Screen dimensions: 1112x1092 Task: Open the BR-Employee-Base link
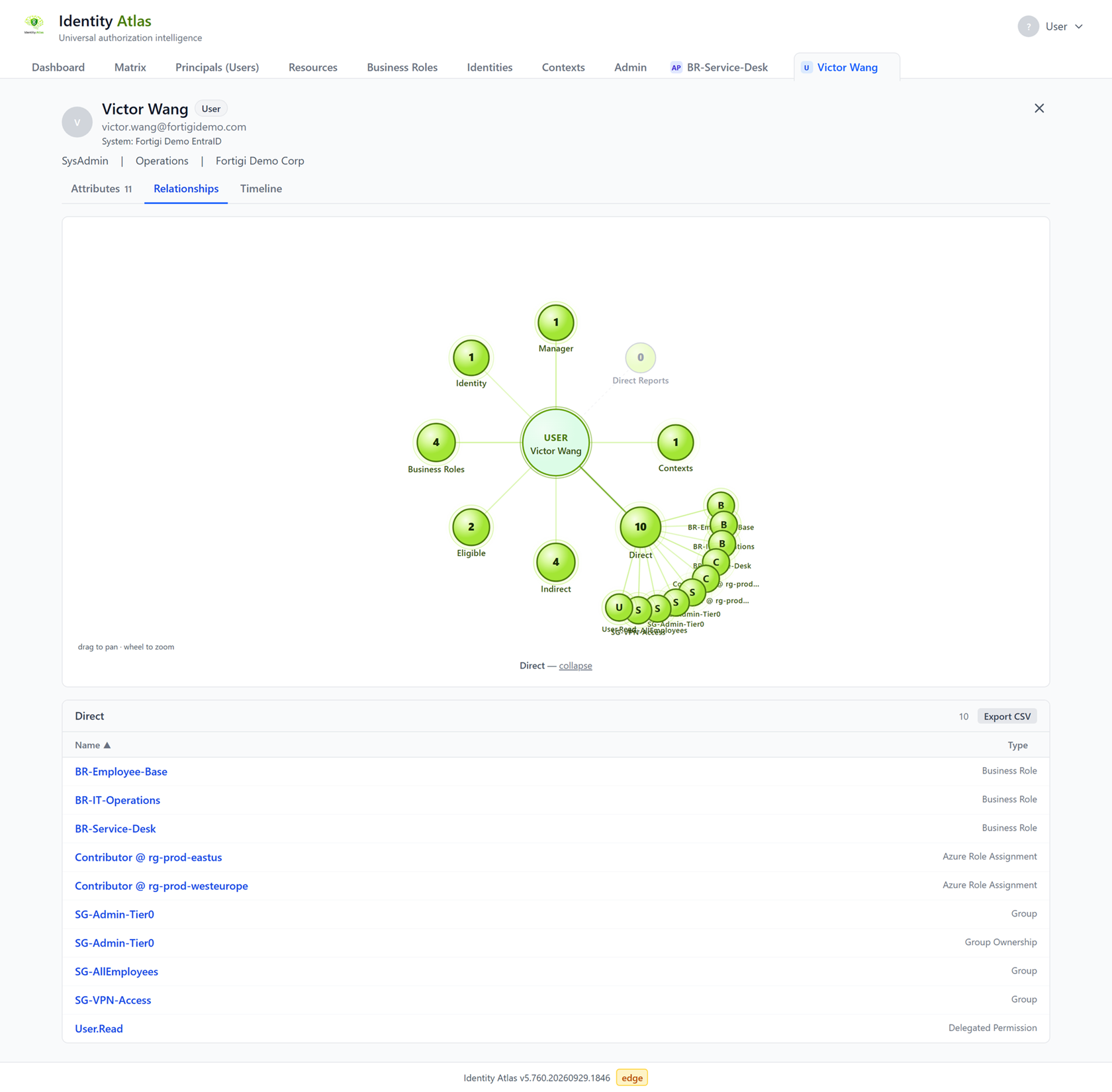click(121, 772)
